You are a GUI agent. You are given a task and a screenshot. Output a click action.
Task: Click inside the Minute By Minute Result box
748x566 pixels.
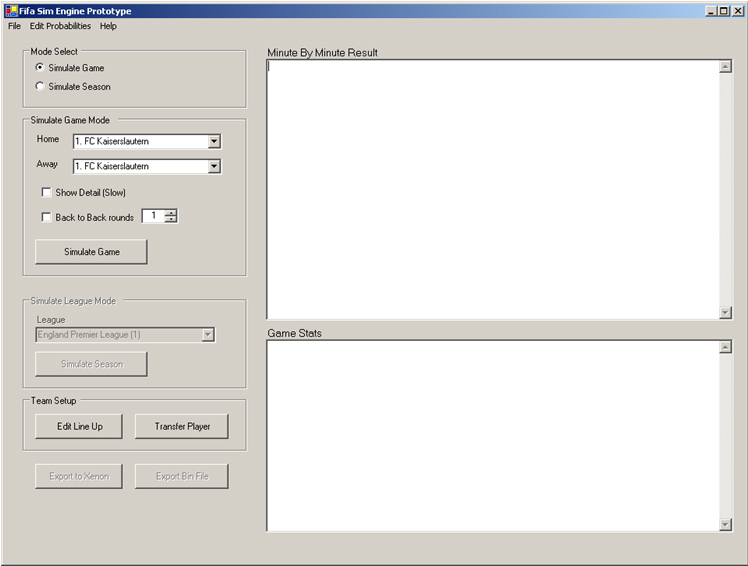pos(493,189)
